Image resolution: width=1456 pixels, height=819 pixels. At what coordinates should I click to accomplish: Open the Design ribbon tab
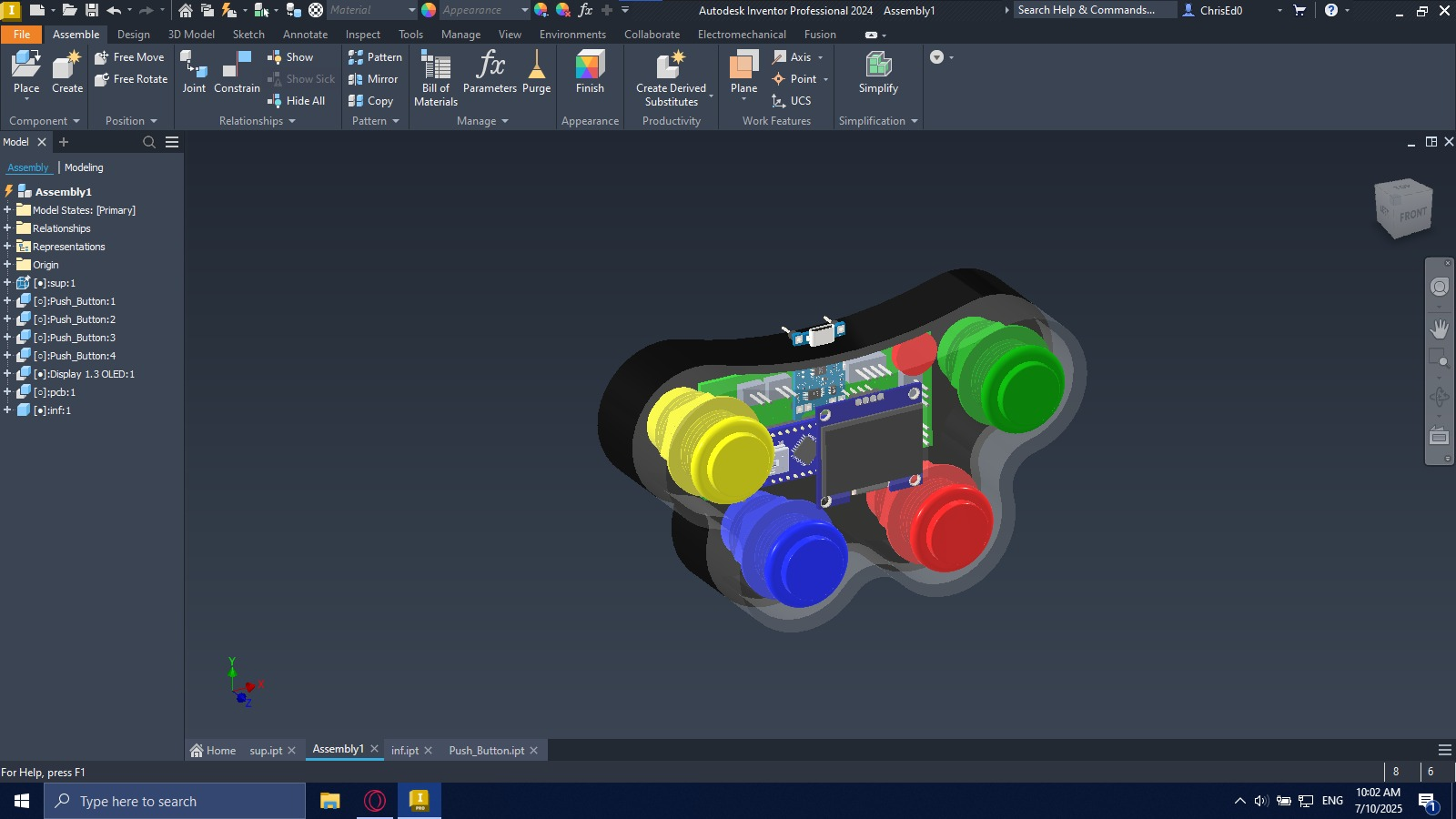[x=134, y=35]
